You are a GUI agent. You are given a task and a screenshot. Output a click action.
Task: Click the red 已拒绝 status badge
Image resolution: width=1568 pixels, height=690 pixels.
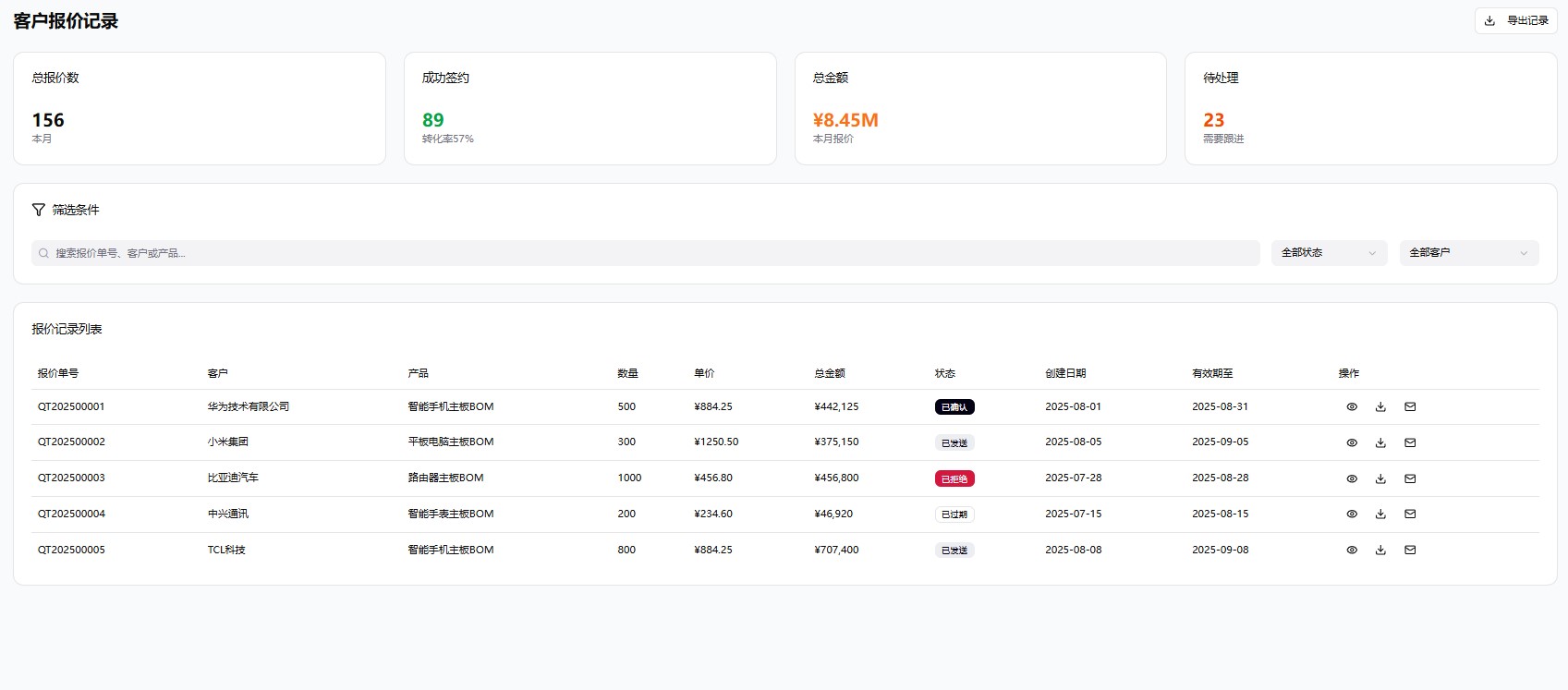coord(954,478)
